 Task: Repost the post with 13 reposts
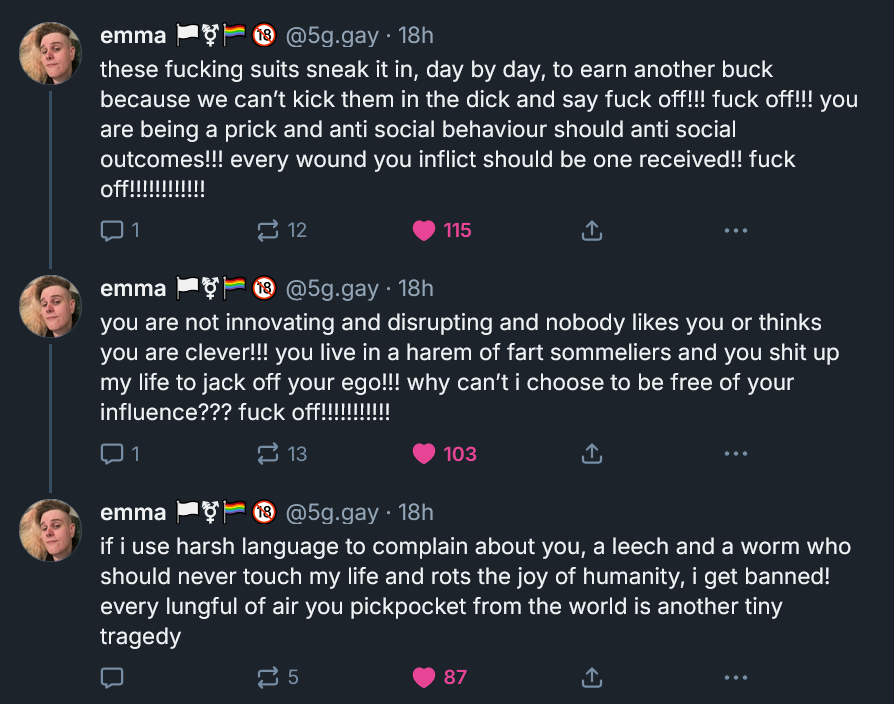click(x=268, y=454)
